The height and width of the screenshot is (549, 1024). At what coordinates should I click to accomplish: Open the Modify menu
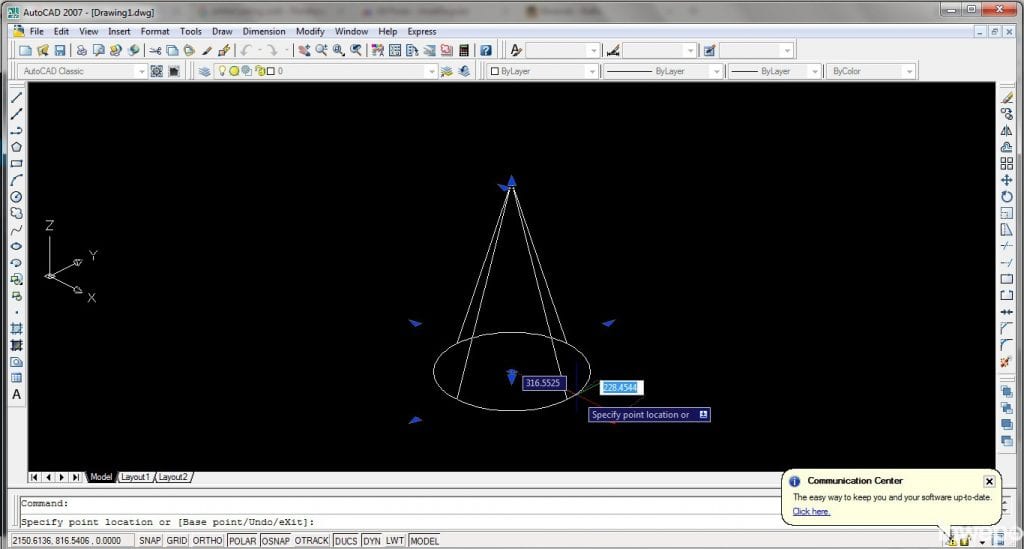pos(310,31)
